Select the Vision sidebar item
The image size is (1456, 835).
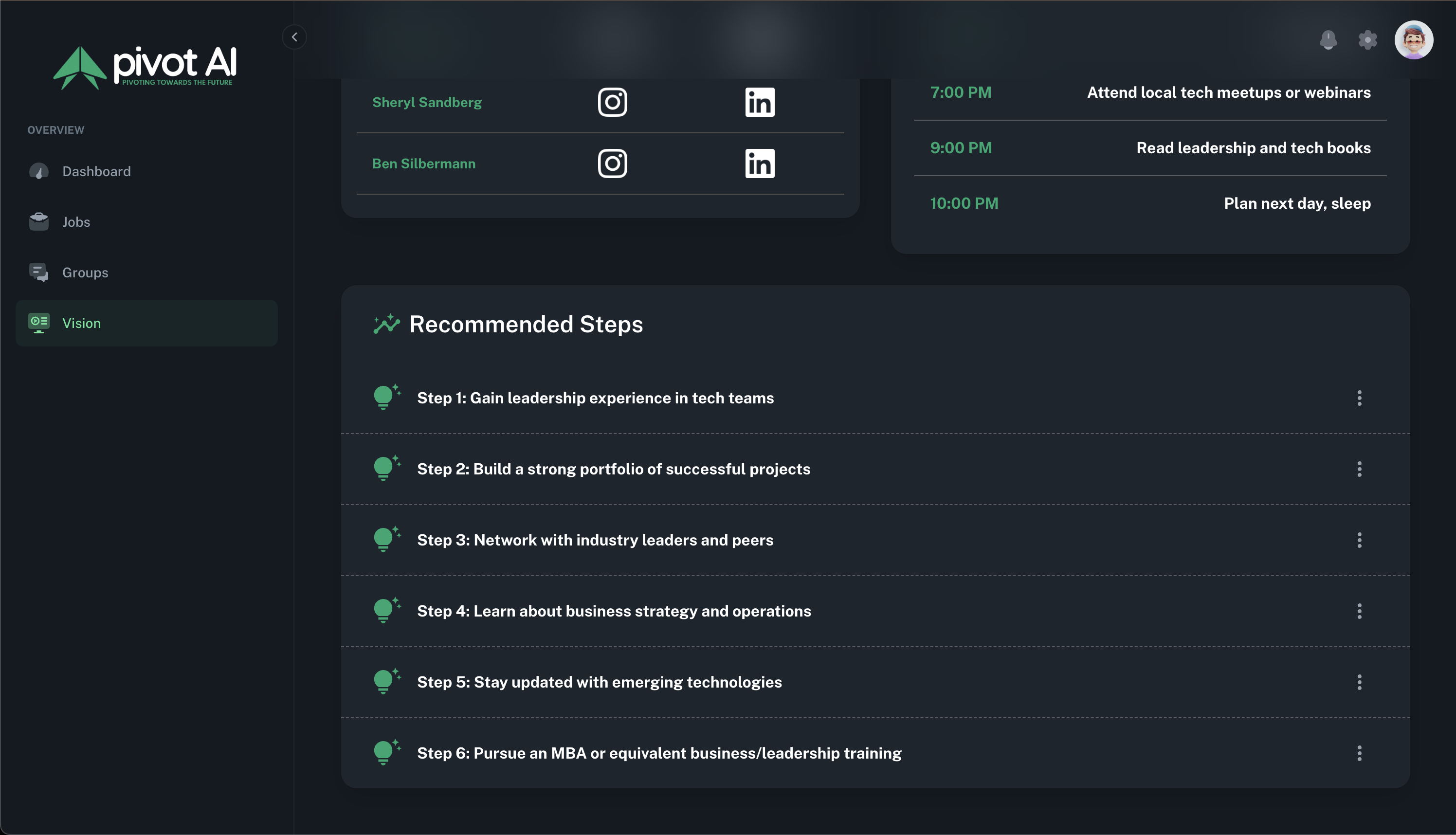(x=81, y=324)
